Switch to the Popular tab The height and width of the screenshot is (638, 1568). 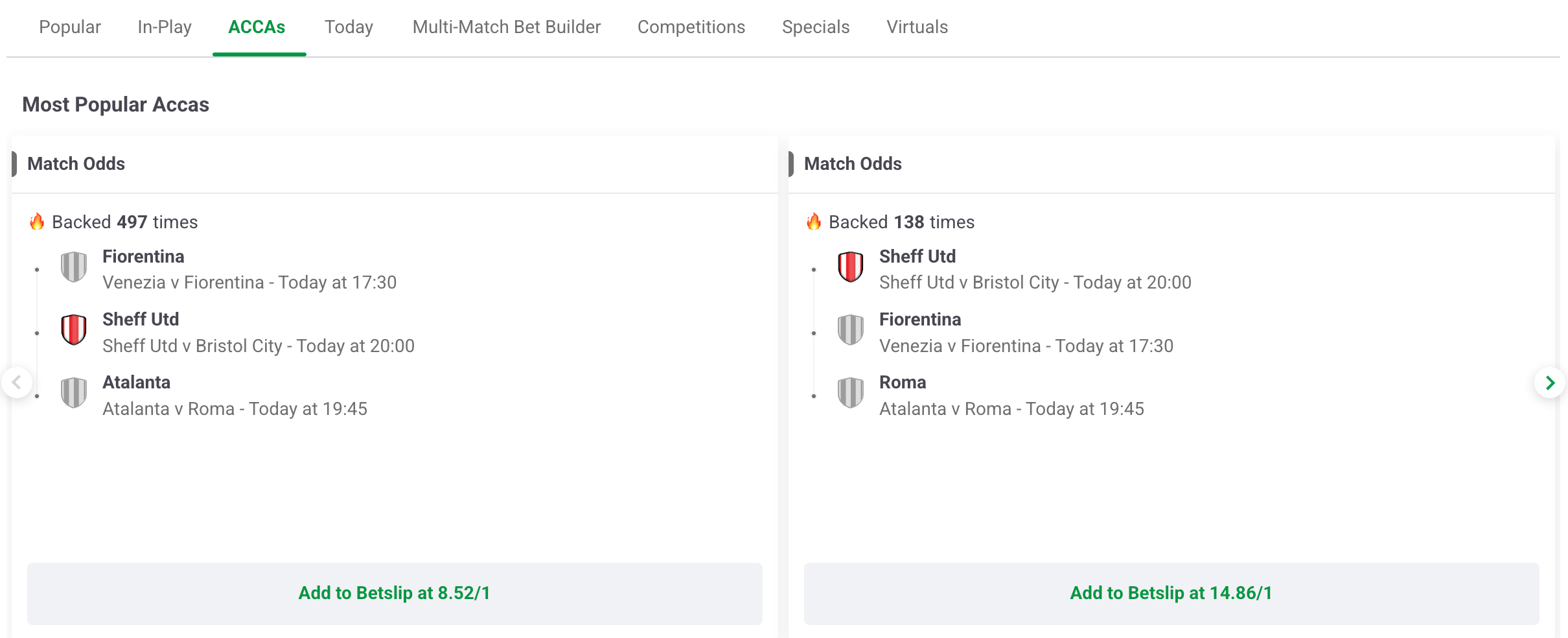pyautogui.click(x=70, y=27)
